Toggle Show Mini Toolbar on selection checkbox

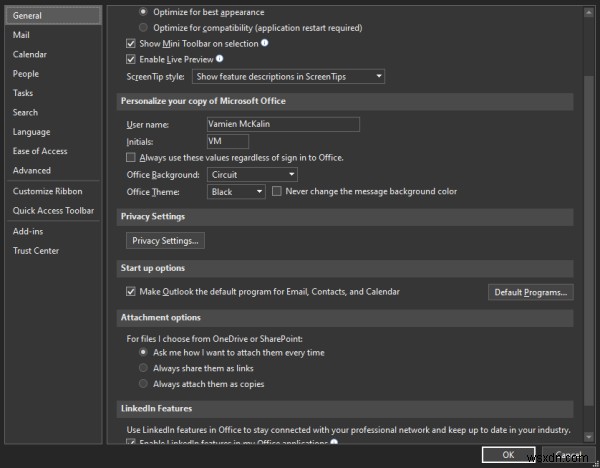point(131,43)
